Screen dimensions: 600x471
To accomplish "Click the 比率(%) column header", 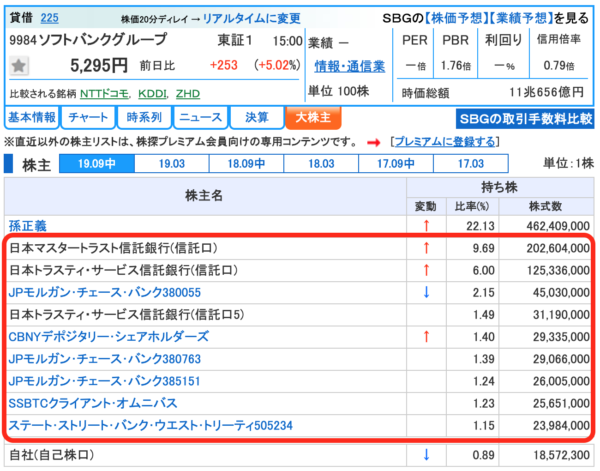I will pos(472,207).
